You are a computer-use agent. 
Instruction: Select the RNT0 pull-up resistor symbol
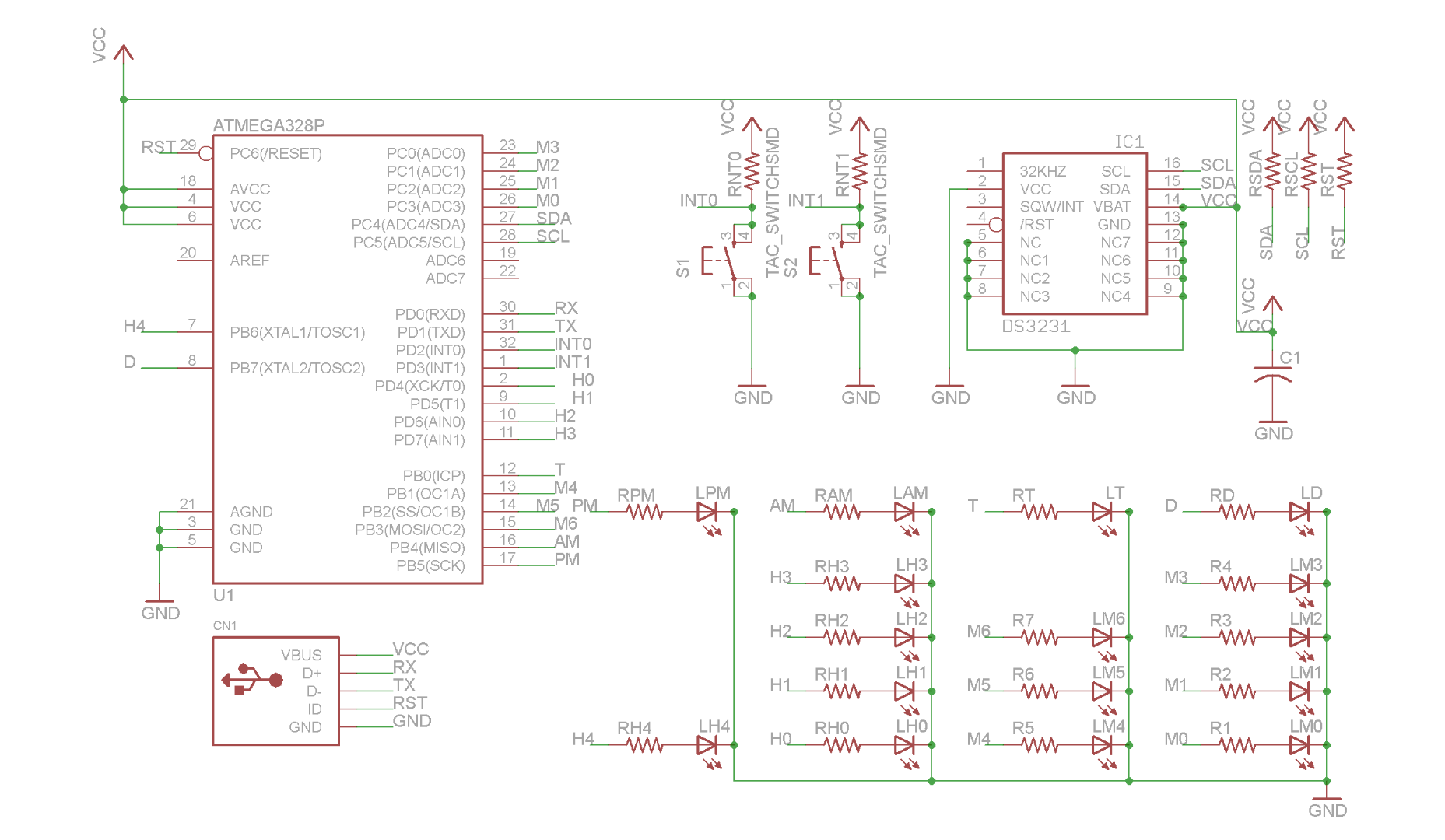[752, 171]
